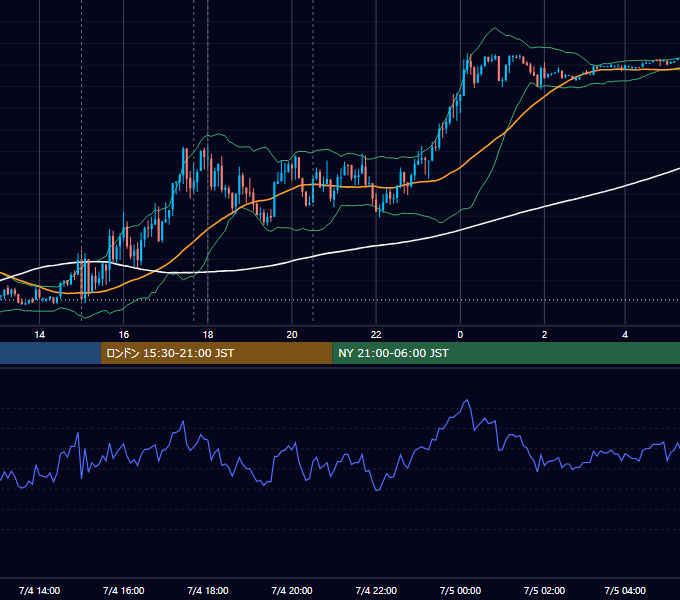Click the NY 21:00-06:00 JST session bar

(x=506, y=353)
